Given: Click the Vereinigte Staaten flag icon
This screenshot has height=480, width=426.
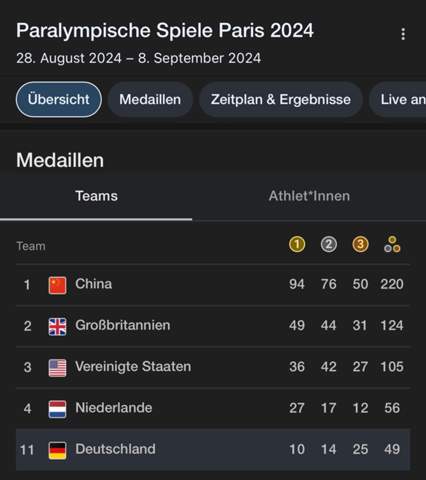Looking at the screenshot, I should (57, 368).
